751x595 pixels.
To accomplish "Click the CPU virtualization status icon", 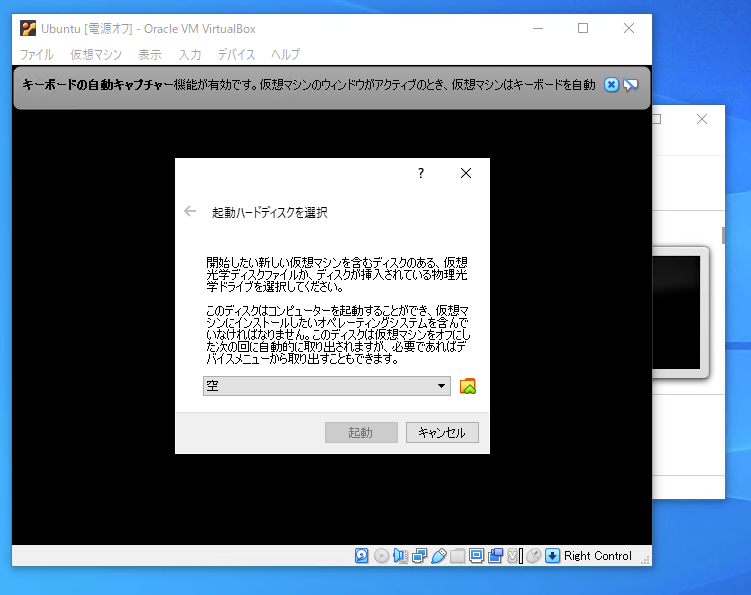I will [515, 556].
